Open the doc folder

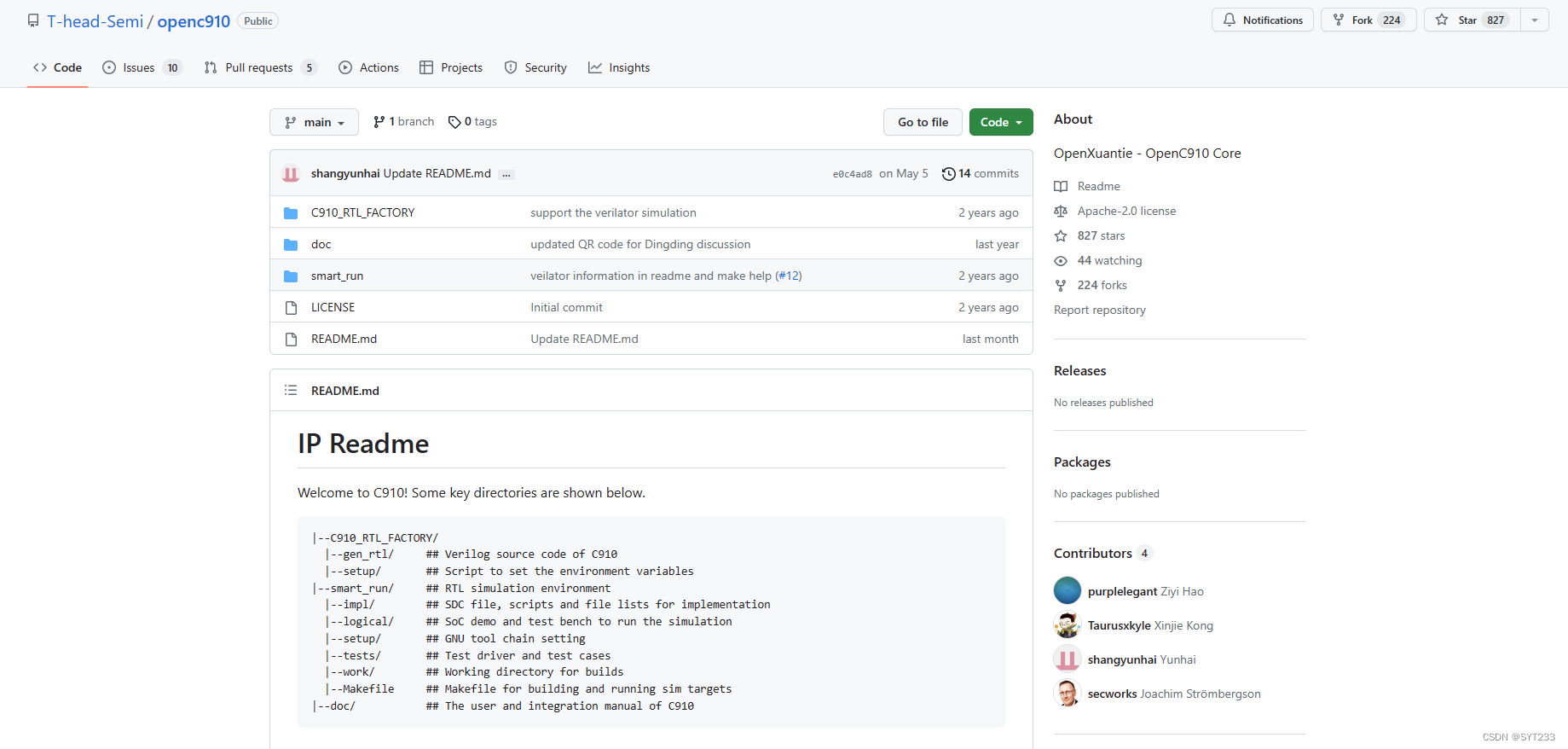pyautogui.click(x=321, y=244)
